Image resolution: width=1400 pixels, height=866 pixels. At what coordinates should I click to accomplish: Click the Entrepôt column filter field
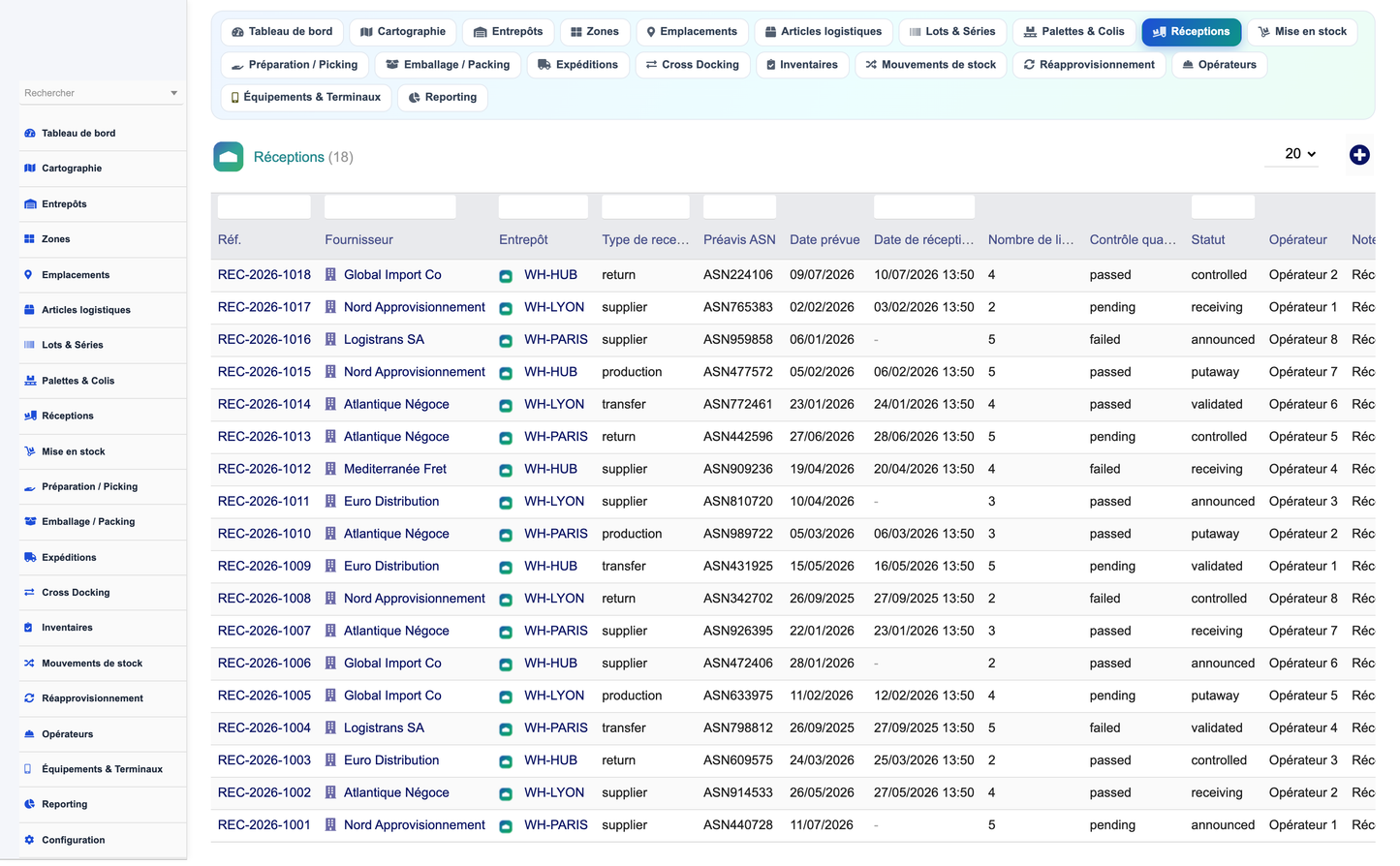click(x=543, y=206)
